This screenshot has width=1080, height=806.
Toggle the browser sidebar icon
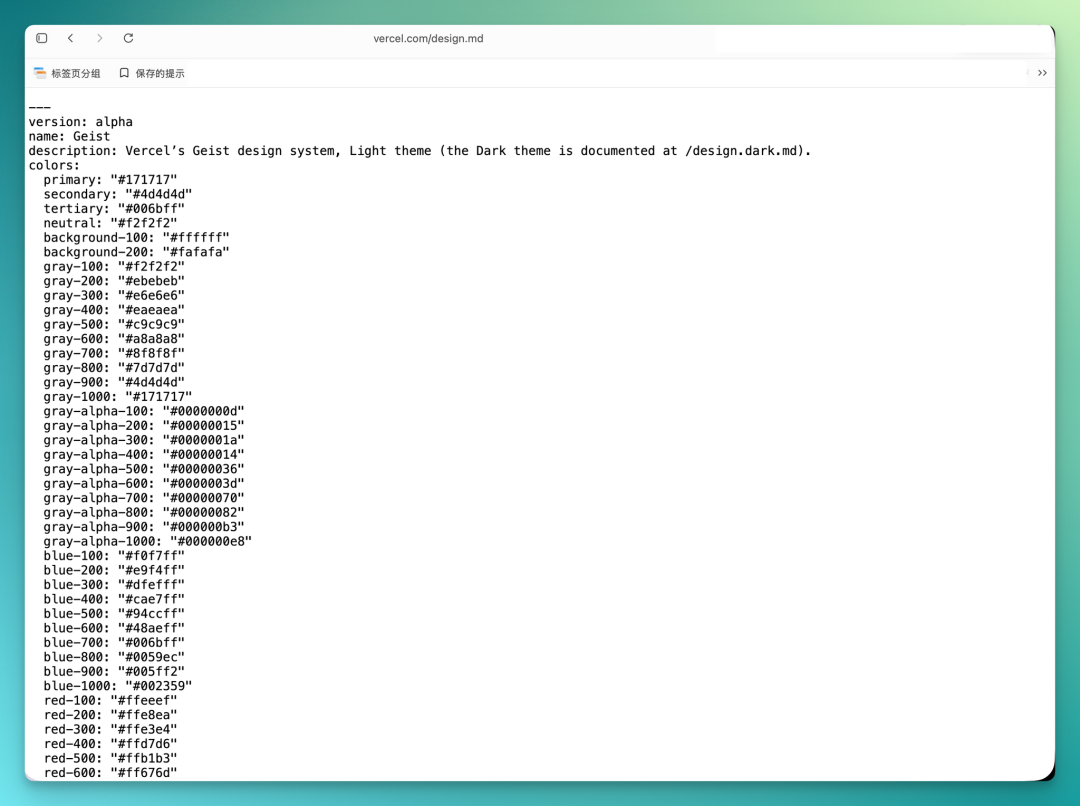point(41,39)
